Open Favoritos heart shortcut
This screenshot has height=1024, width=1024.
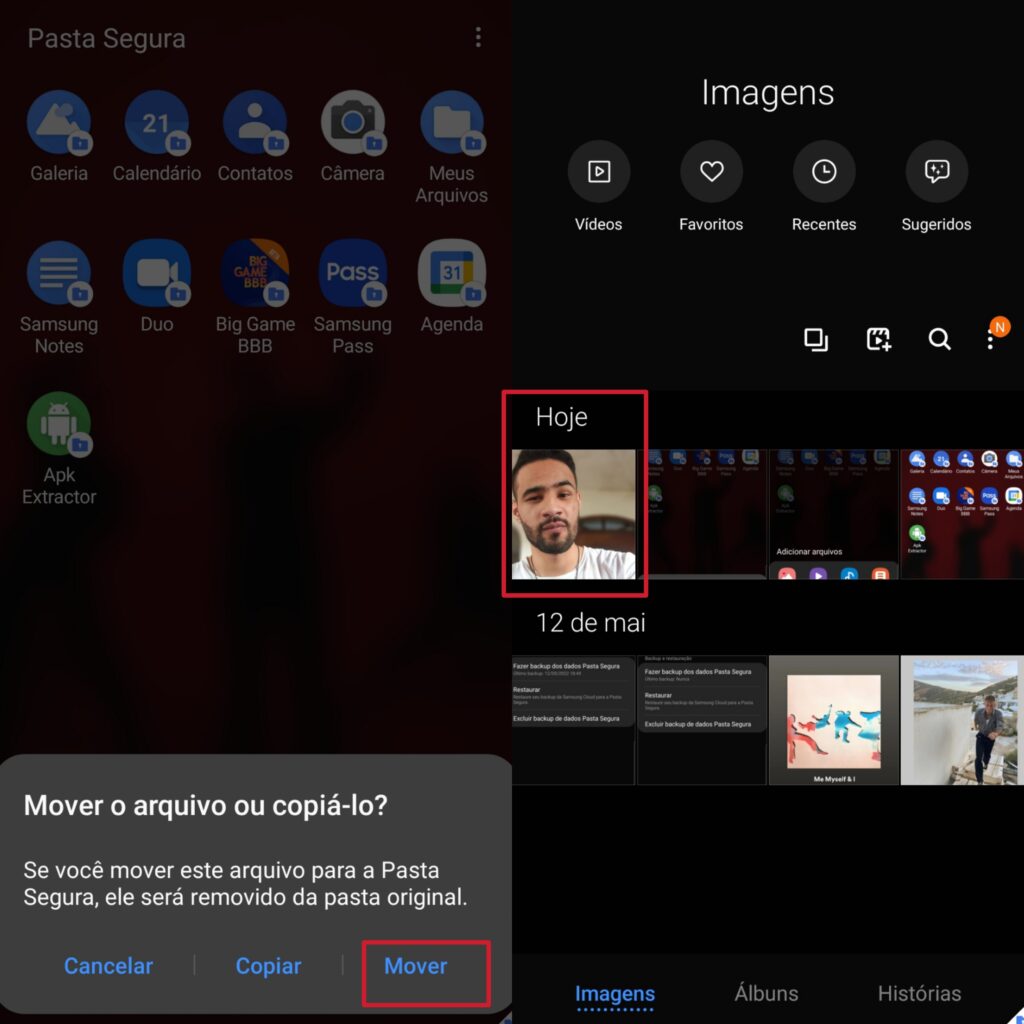coord(711,172)
